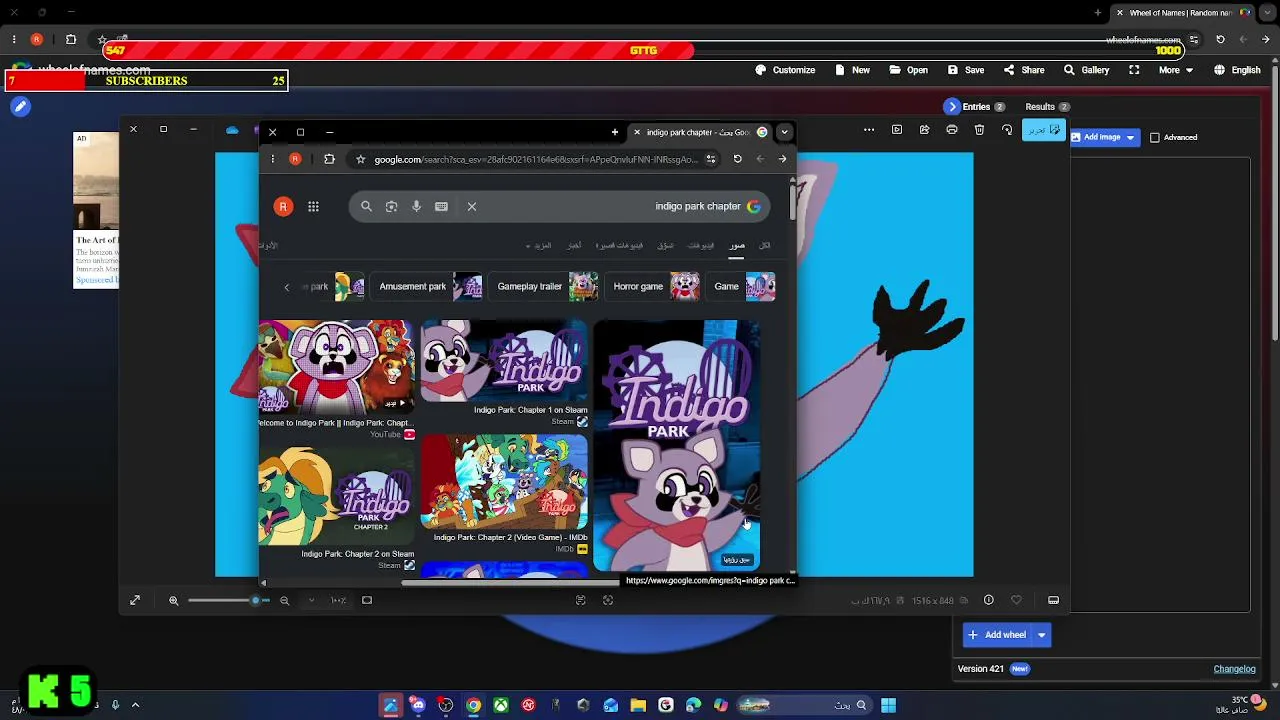Zoom out on the photo viewer image
This screenshot has height=720, width=1280.
[x=284, y=600]
